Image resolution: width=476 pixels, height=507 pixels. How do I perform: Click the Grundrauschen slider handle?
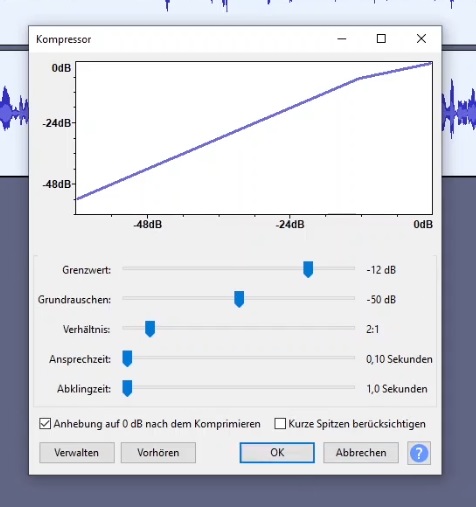click(x=239, y=299)
